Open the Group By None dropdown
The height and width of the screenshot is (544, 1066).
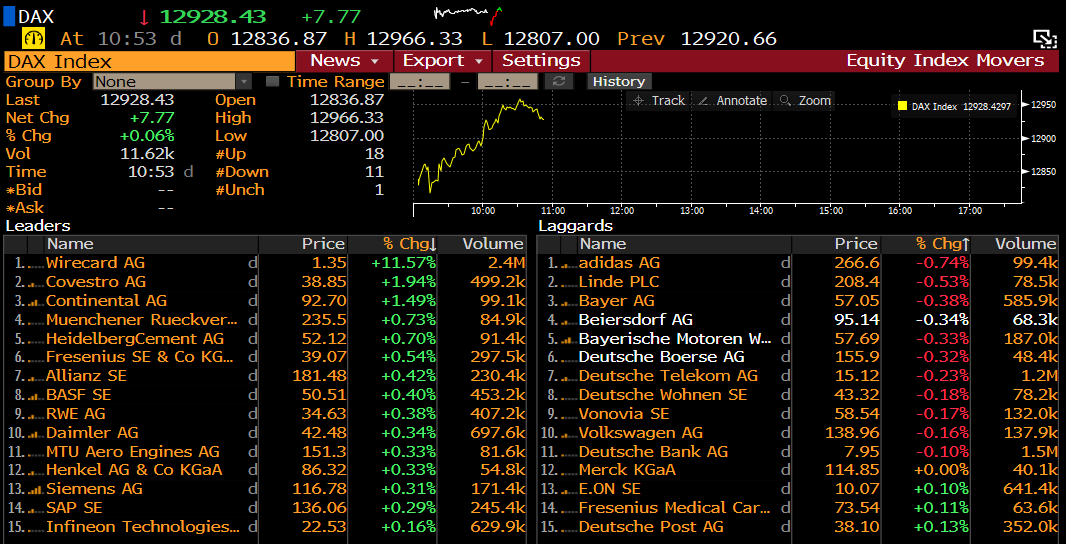(x=173, y=82)
